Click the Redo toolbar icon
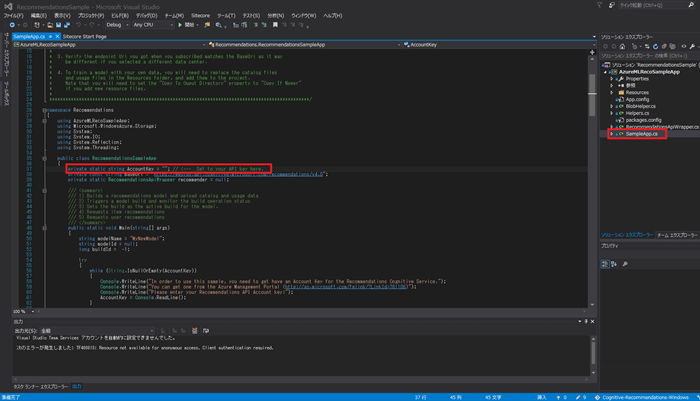Screen dimensions: 700x401 pos(92,25)
